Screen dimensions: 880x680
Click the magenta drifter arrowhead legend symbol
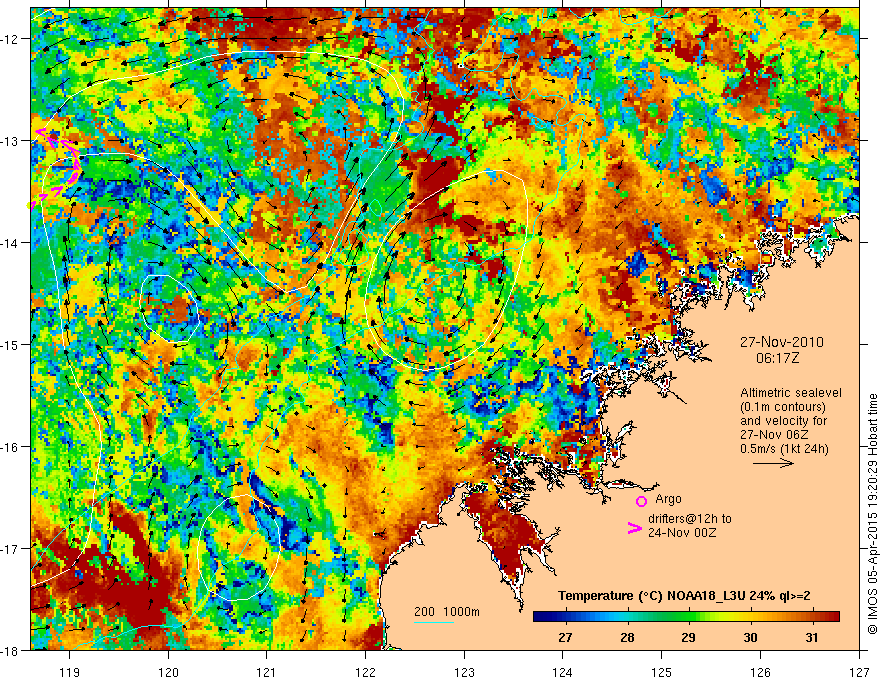pos(635,528)
